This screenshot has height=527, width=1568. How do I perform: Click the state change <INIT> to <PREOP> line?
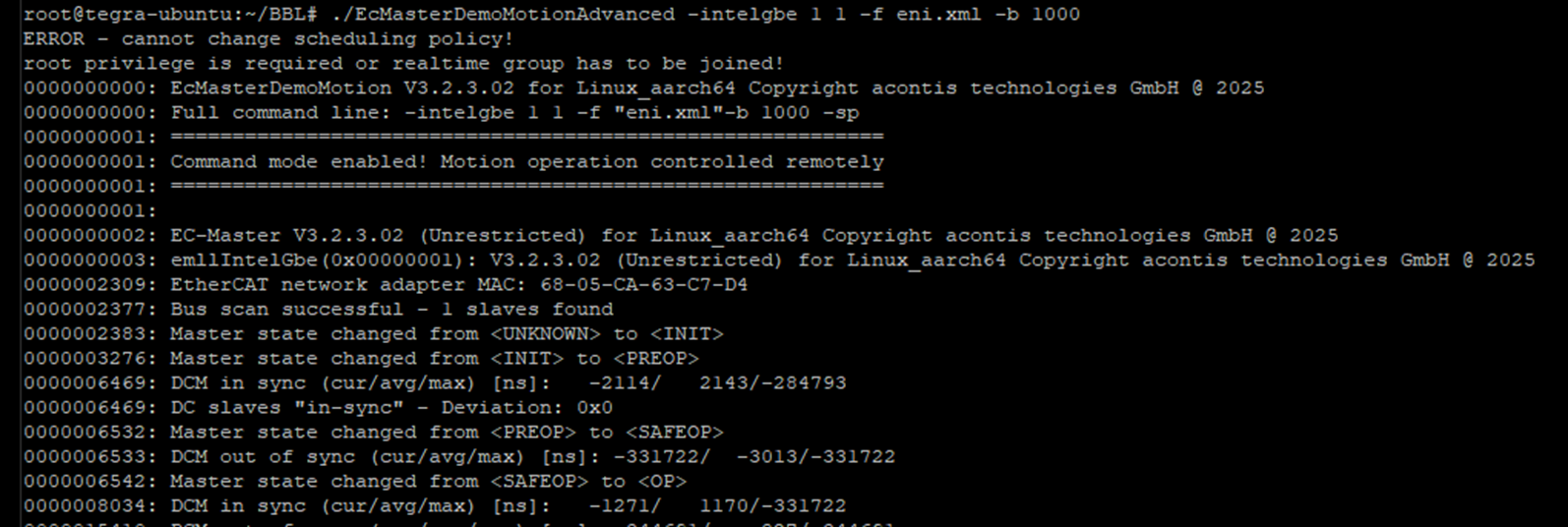pos(361,358)
